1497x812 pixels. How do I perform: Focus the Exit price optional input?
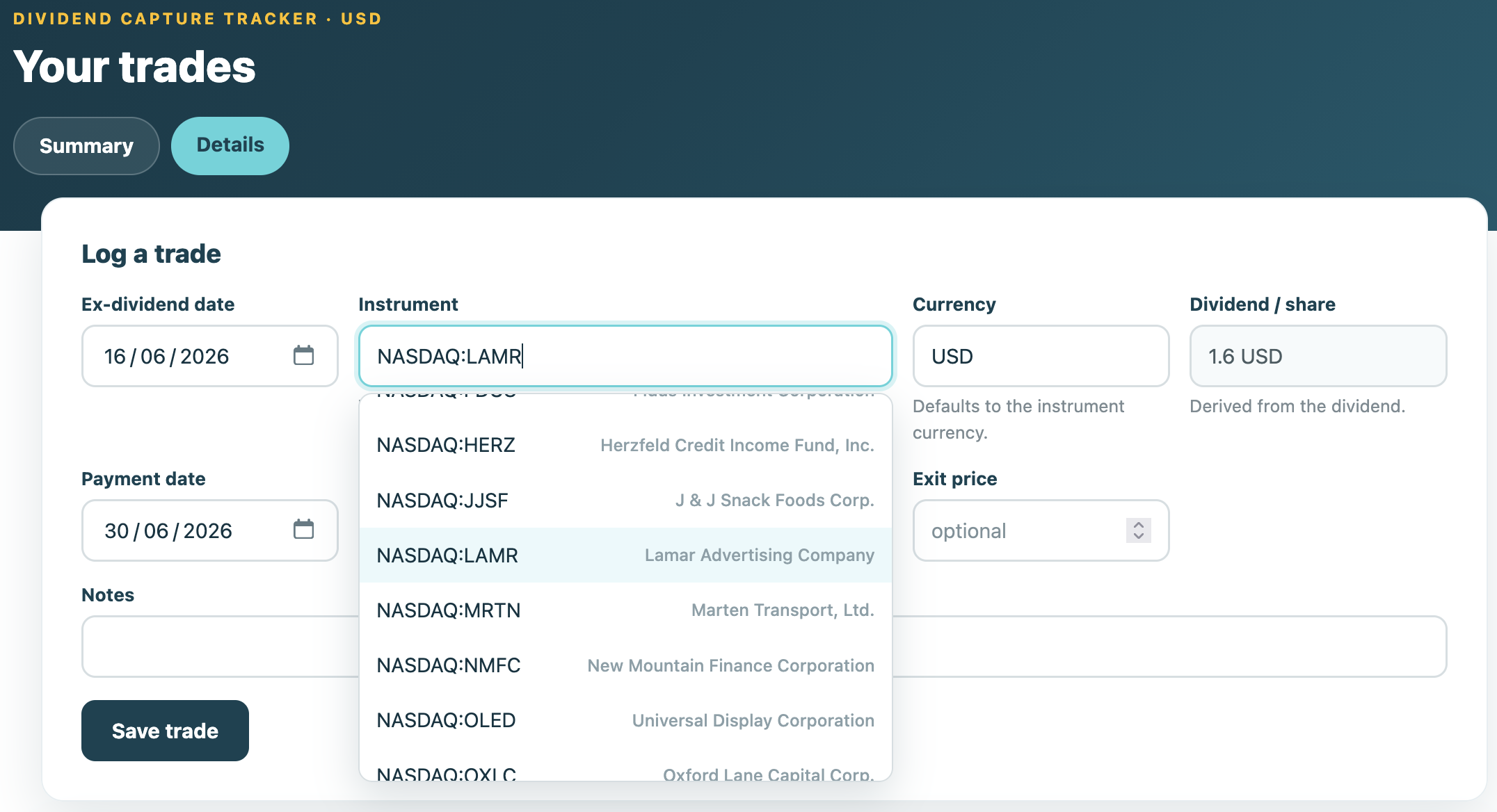[1041, 530]
